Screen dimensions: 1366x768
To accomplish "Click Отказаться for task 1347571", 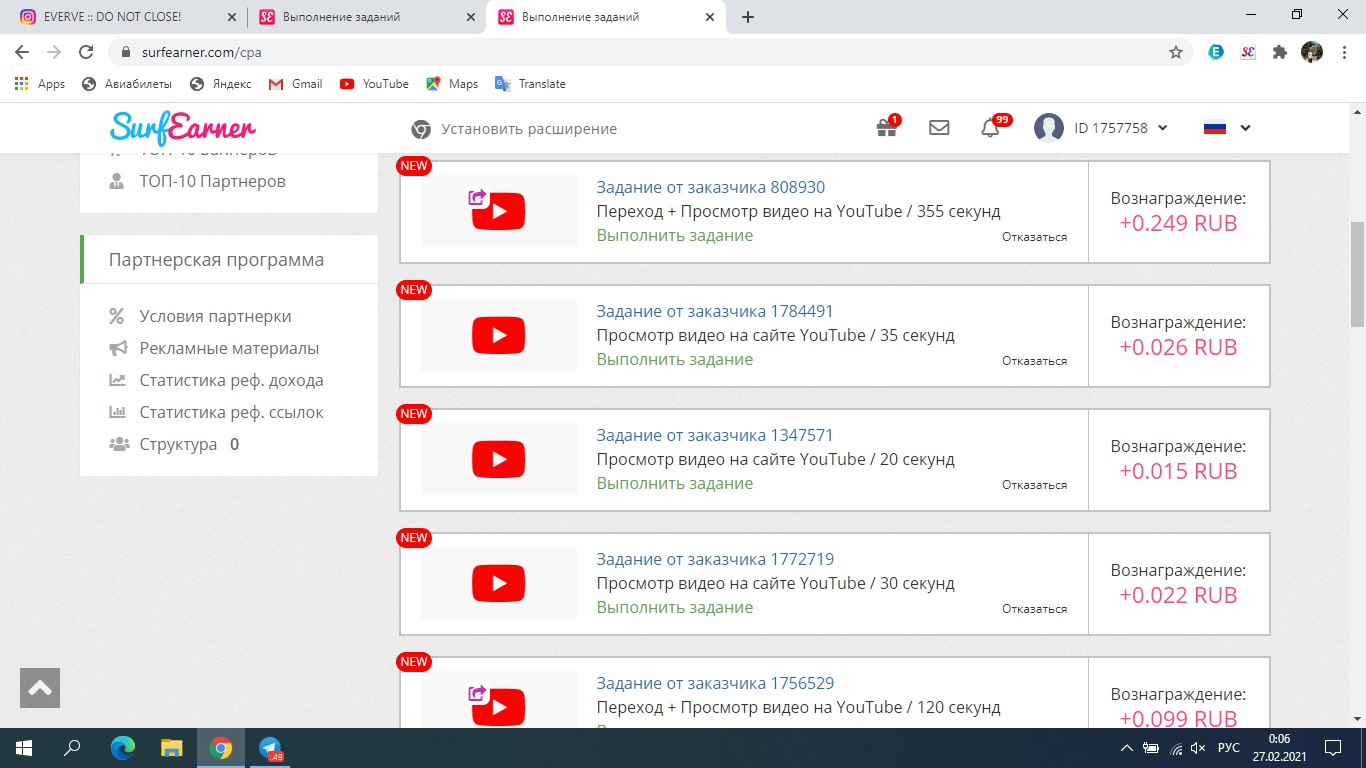I will point(1035,485).
